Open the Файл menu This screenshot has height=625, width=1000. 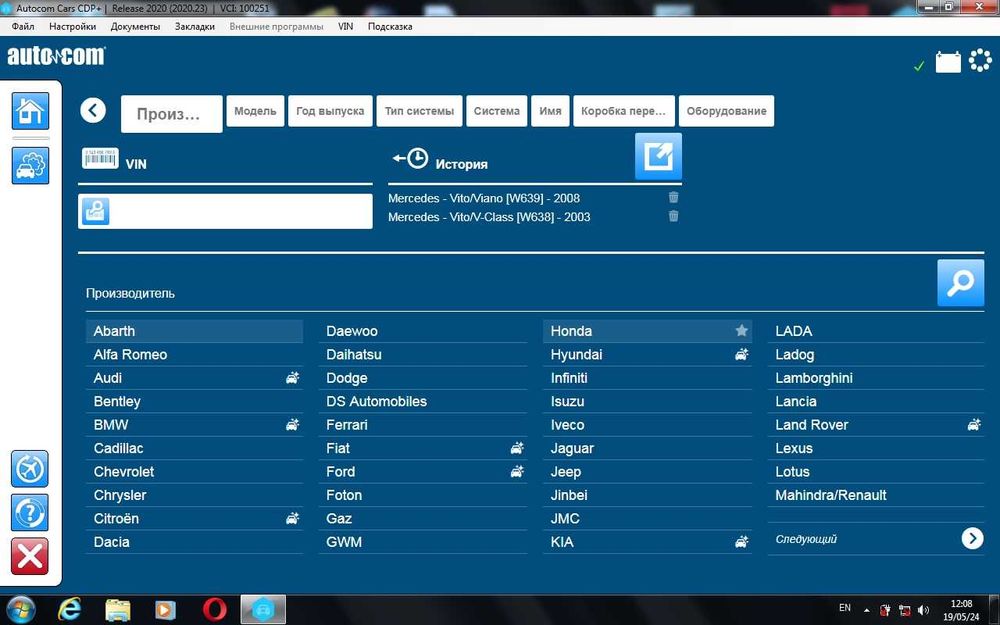(x=23, y=27)
